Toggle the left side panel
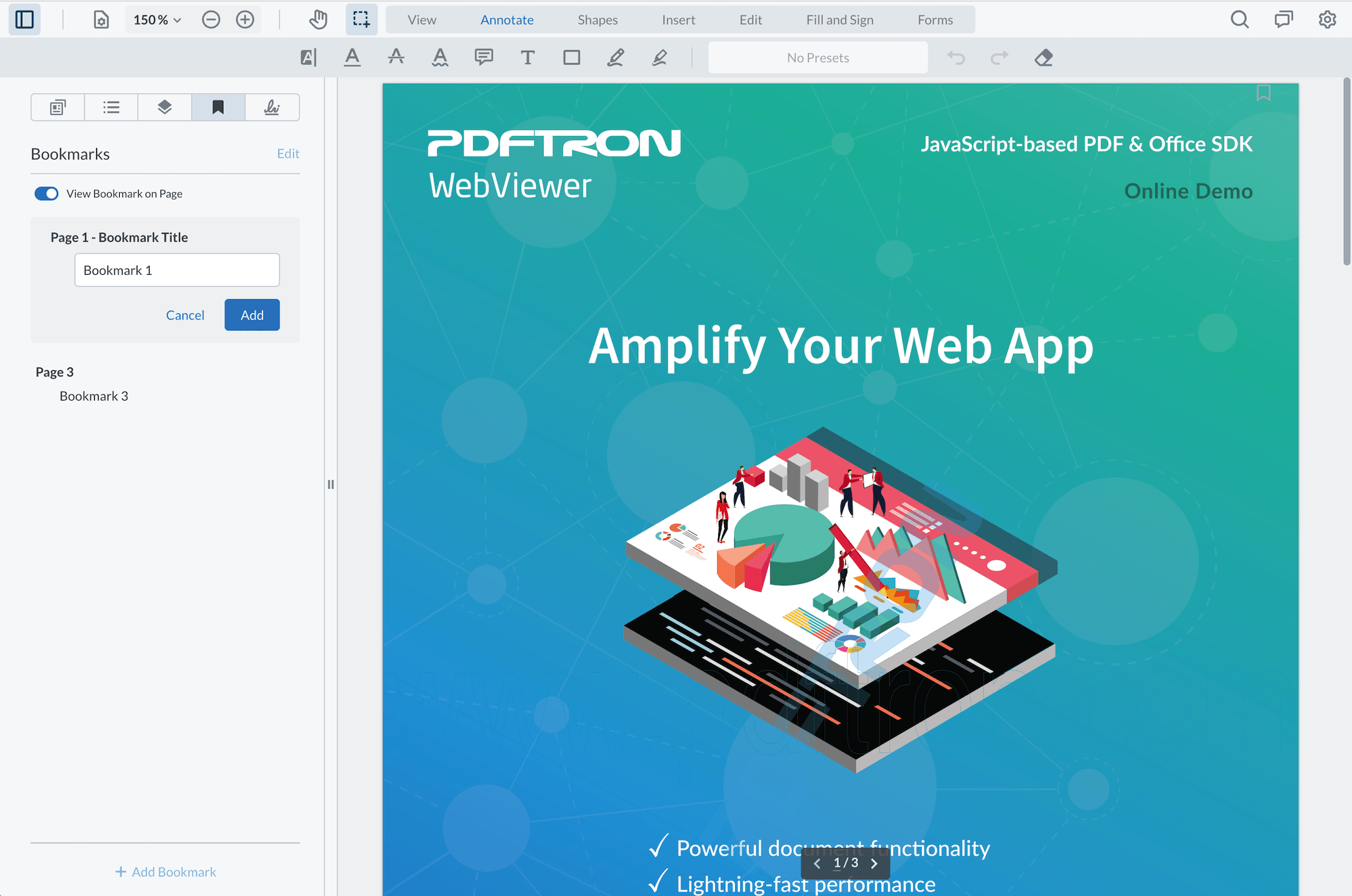Image resolution: width=1352 pixels, height=896 pixels. (x=24, y=20)
